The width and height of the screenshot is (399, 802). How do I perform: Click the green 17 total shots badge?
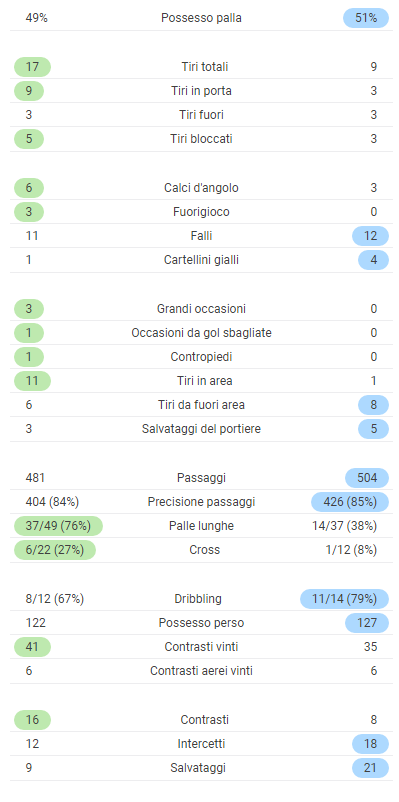[x=32, y=66]
